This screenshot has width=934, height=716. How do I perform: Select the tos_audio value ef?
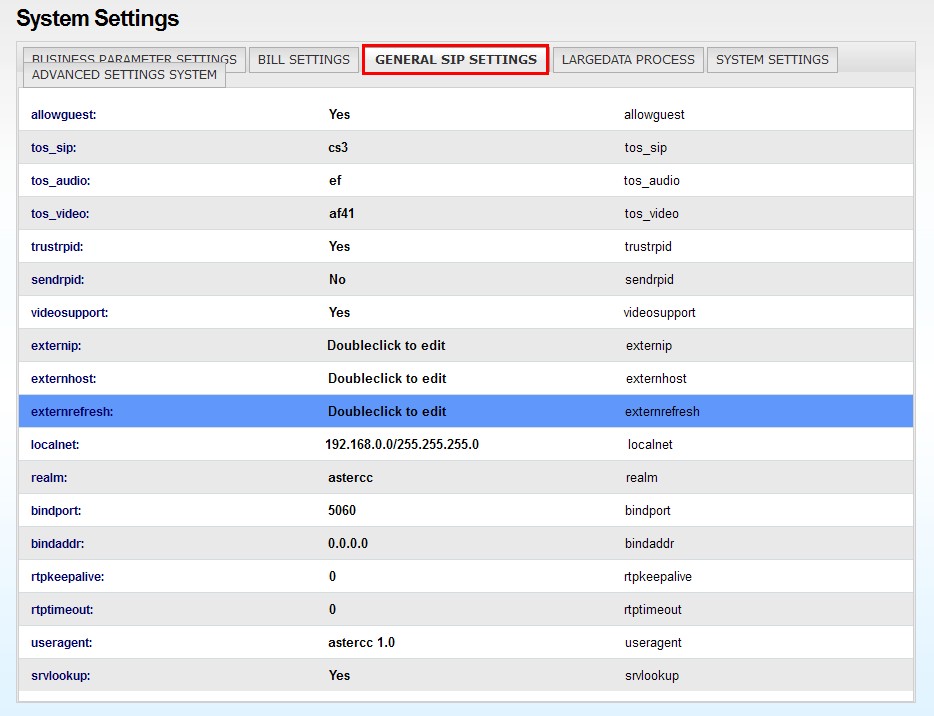(x=335, y=180)
